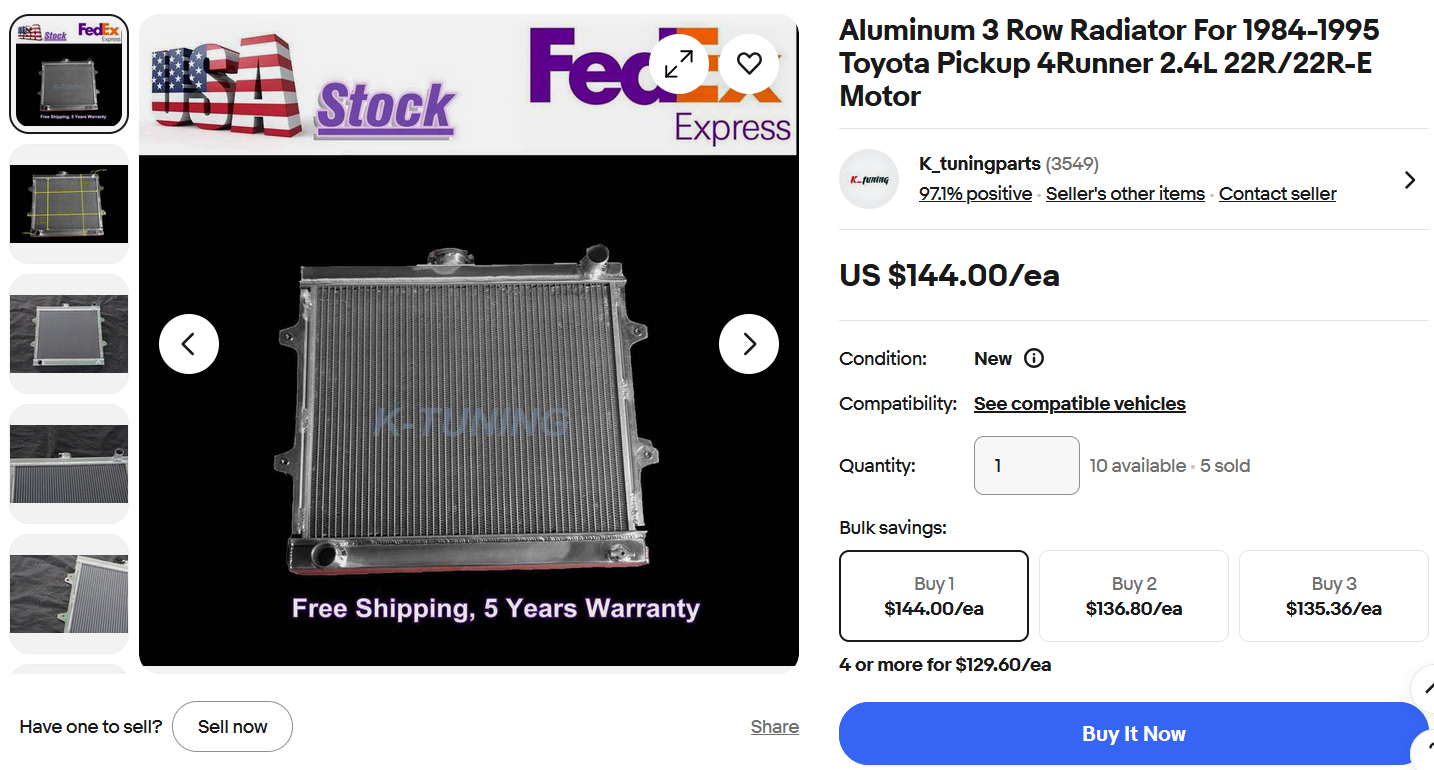
Task: Click the Sell now button
Action: point(232,727)
